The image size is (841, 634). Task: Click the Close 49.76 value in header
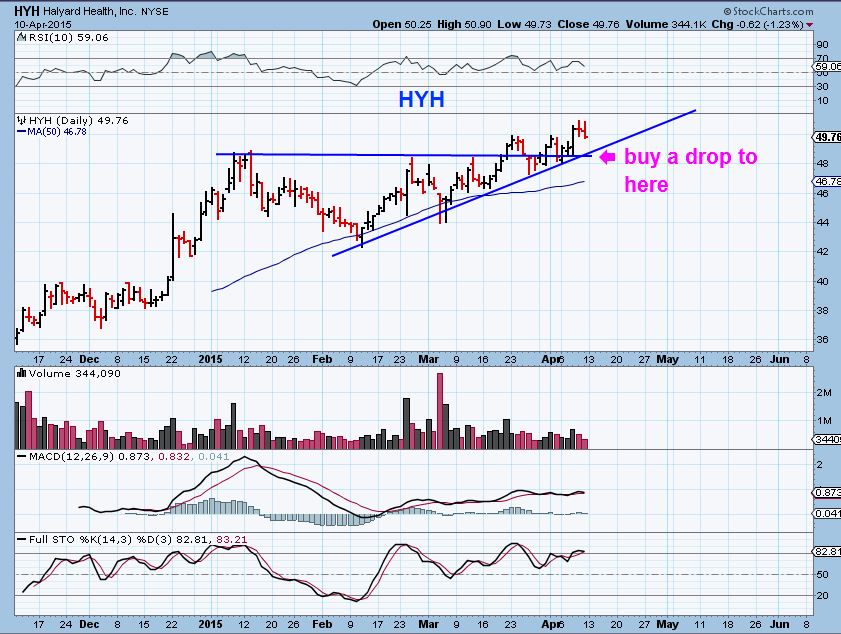[588, 24]
